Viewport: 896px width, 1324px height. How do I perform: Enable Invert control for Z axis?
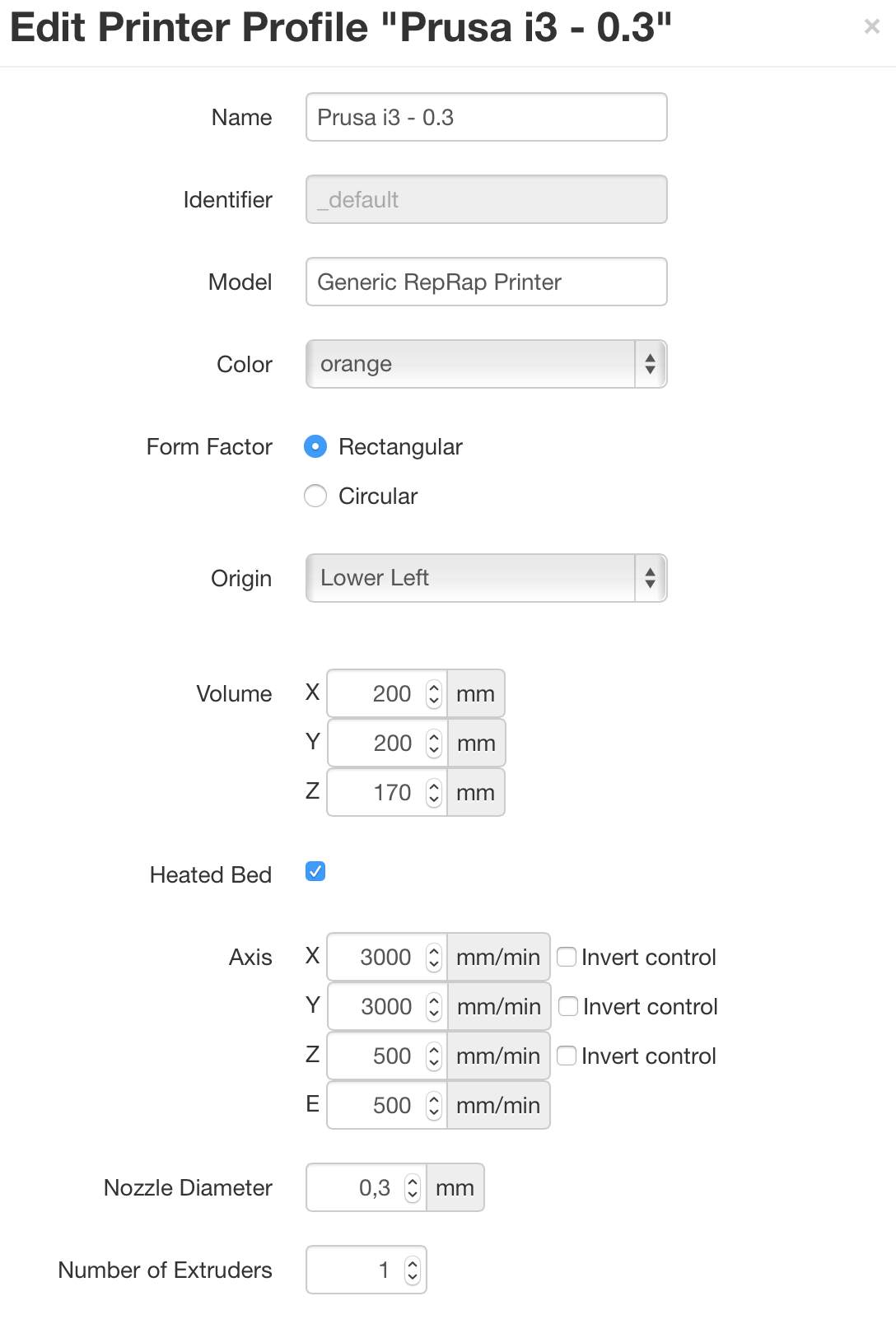tap(567, 1056)
